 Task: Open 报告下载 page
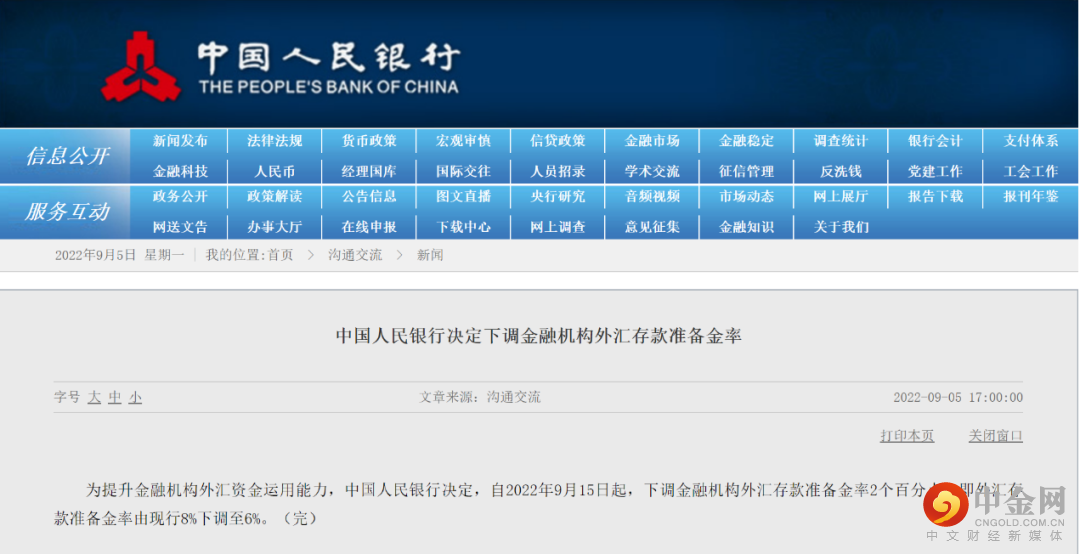point(935,196)
